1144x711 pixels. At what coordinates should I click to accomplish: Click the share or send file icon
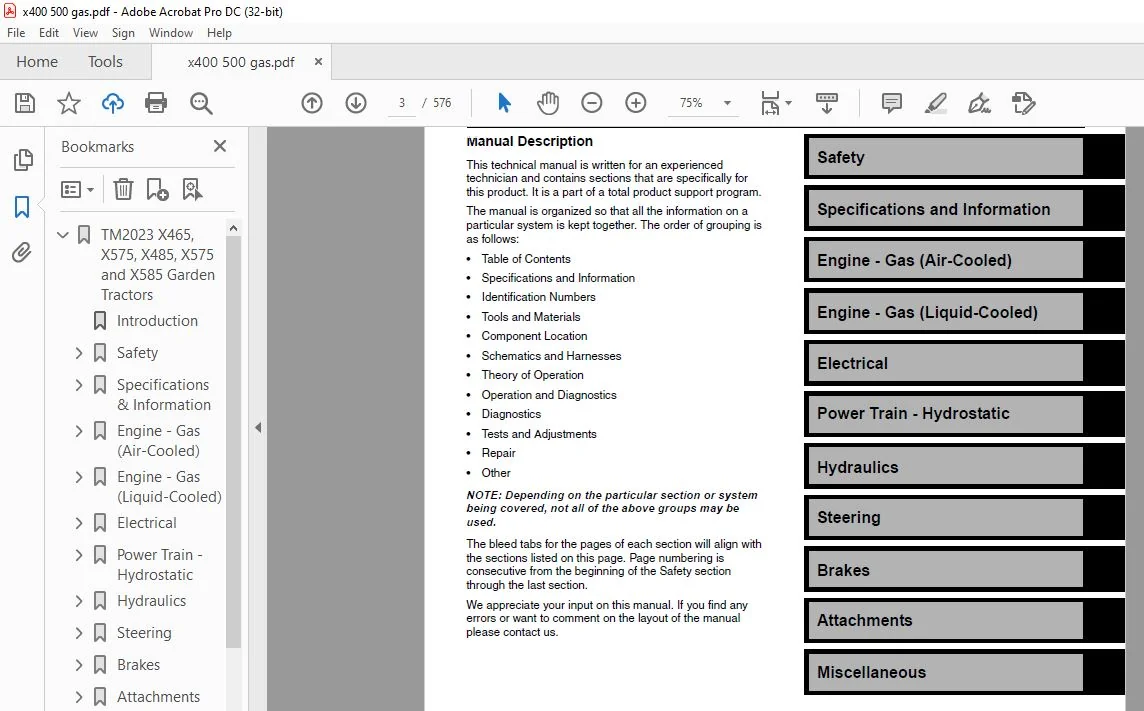[1024, 103]
